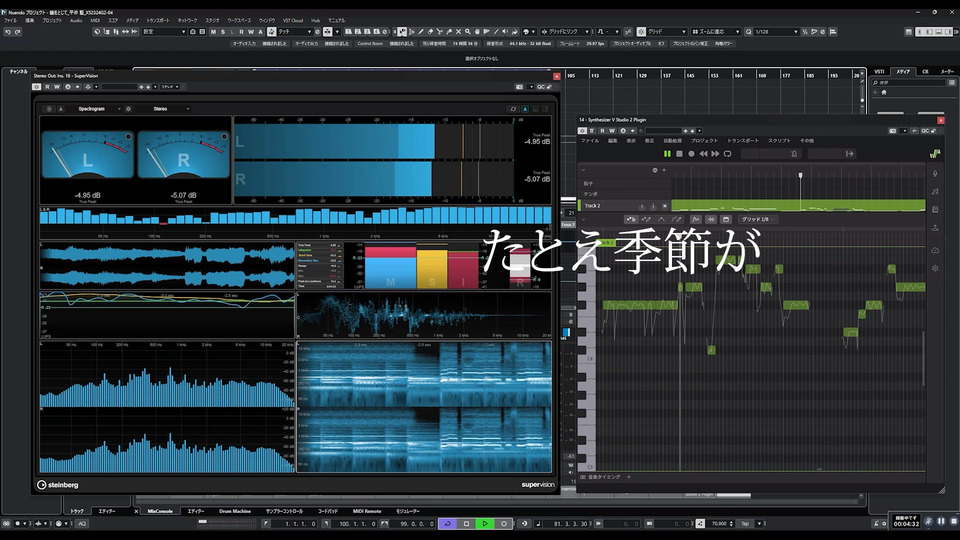
Task: Open the Hub menu in Nuendo menu bar
Action: point(316,20)
